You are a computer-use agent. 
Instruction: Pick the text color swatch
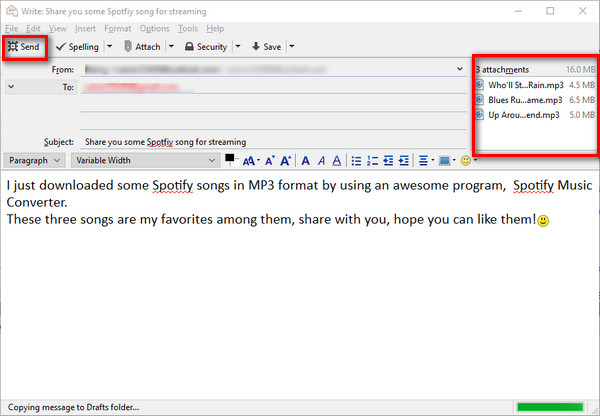(x=230, y=159)
